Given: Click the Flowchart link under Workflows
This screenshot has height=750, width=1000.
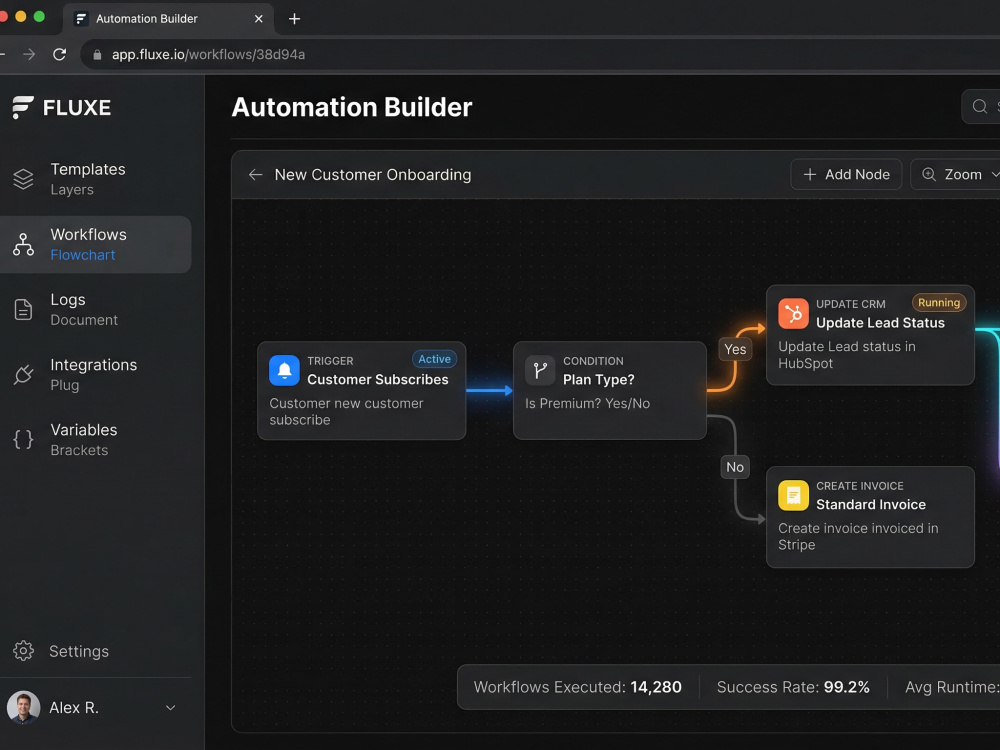Looking at the screenshot, I should coord(83,254).
